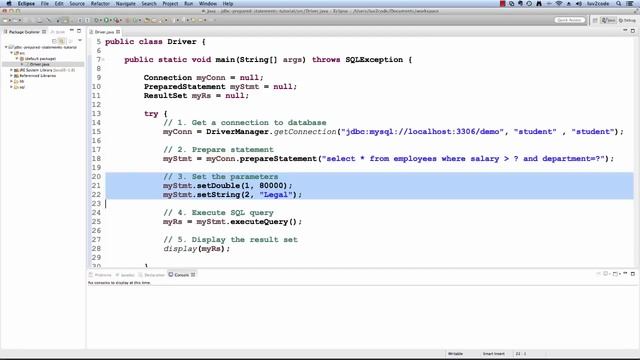640x360 pixels.
Task: Minimize the Package Explorer view
Action: [72, 31]
